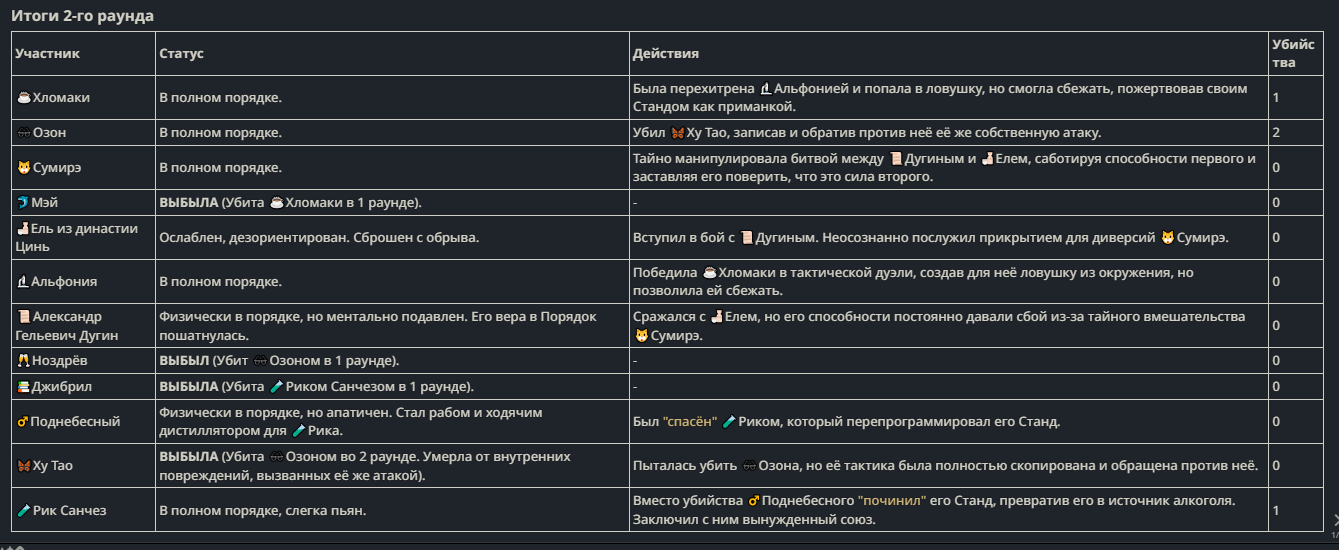
Task: Click the cat emoji in Сумирэ's participant cell
Action: (x=24, y=168)
